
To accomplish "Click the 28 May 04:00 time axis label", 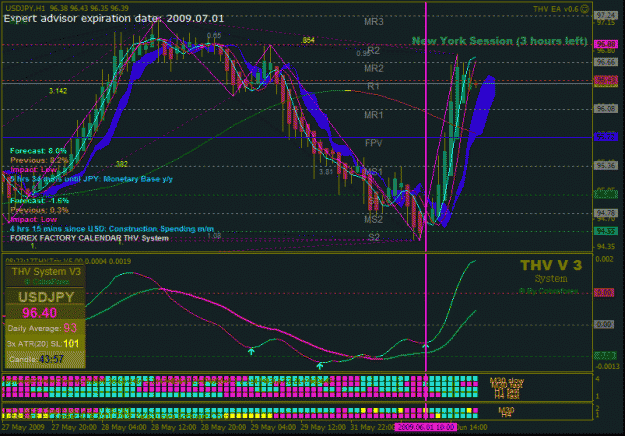I will [x=124, y=427].
